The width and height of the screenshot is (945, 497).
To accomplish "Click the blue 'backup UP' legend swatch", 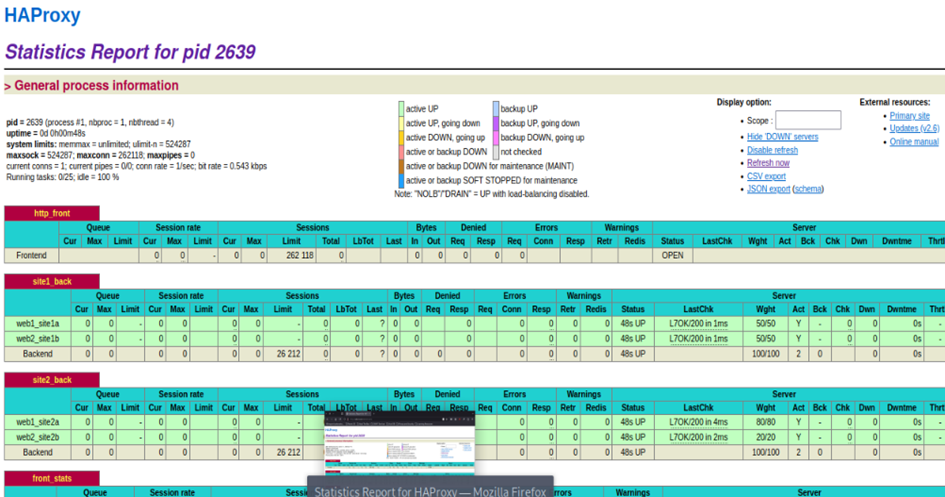I will 496,109.
